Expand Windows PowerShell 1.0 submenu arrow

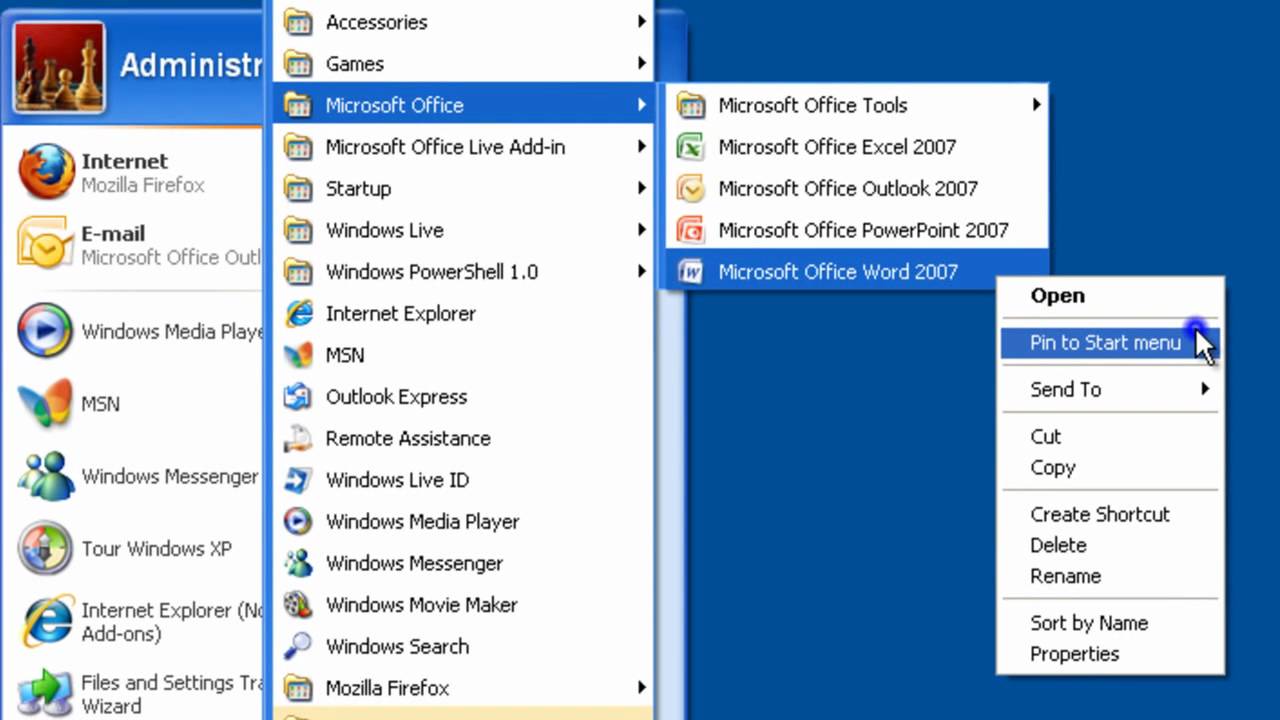pyautogui.click(x=642, y=272)
